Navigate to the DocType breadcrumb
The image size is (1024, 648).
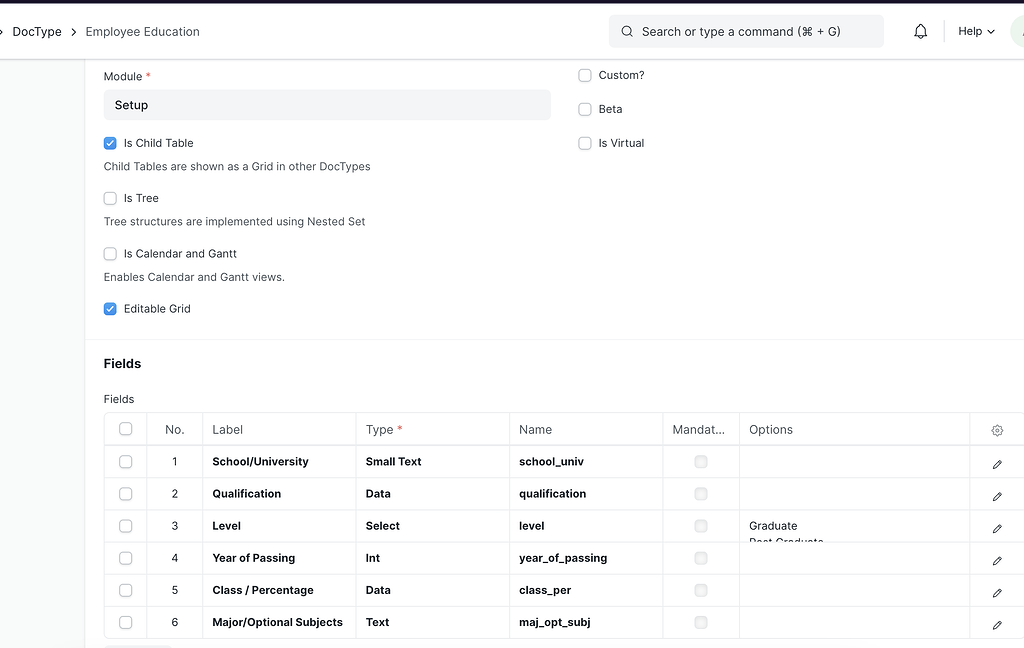[36, 31]
